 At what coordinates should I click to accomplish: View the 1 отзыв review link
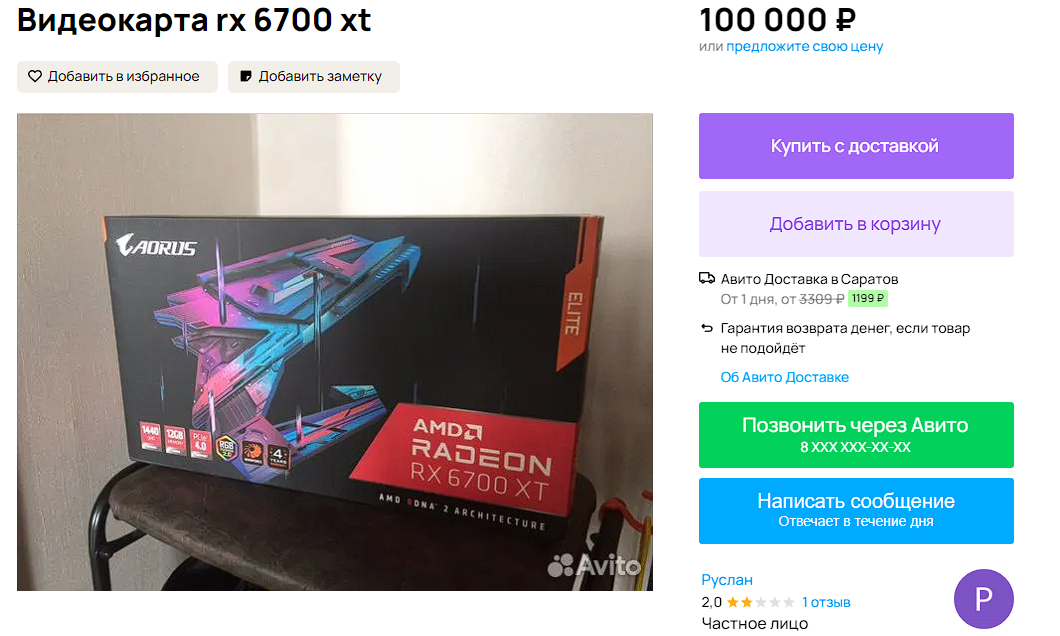coord(826,602)
